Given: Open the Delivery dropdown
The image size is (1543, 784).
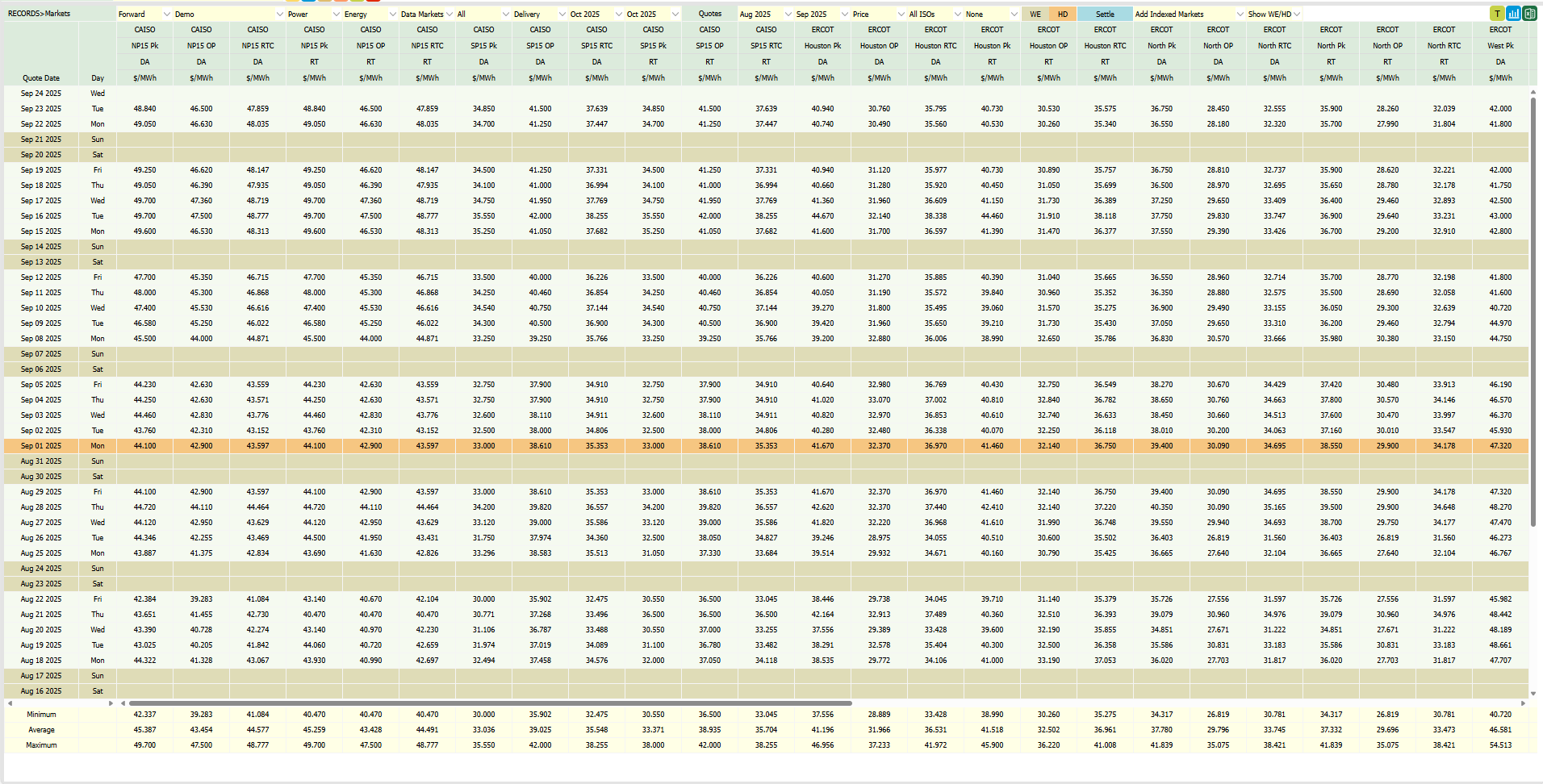Looking at the screenshot, I should coord(540,14).
